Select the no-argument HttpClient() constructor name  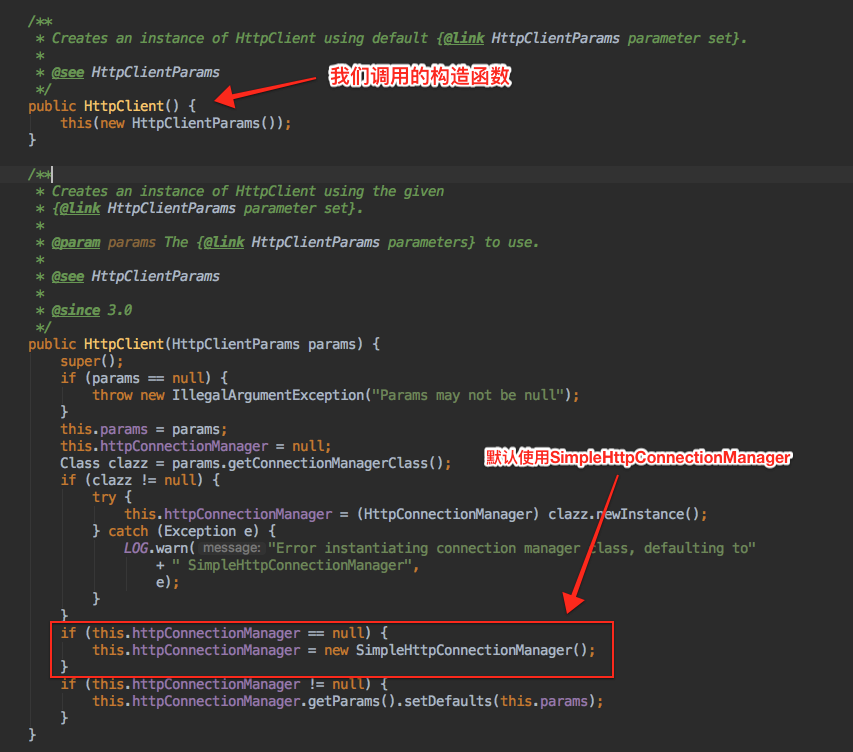point(123,106)
